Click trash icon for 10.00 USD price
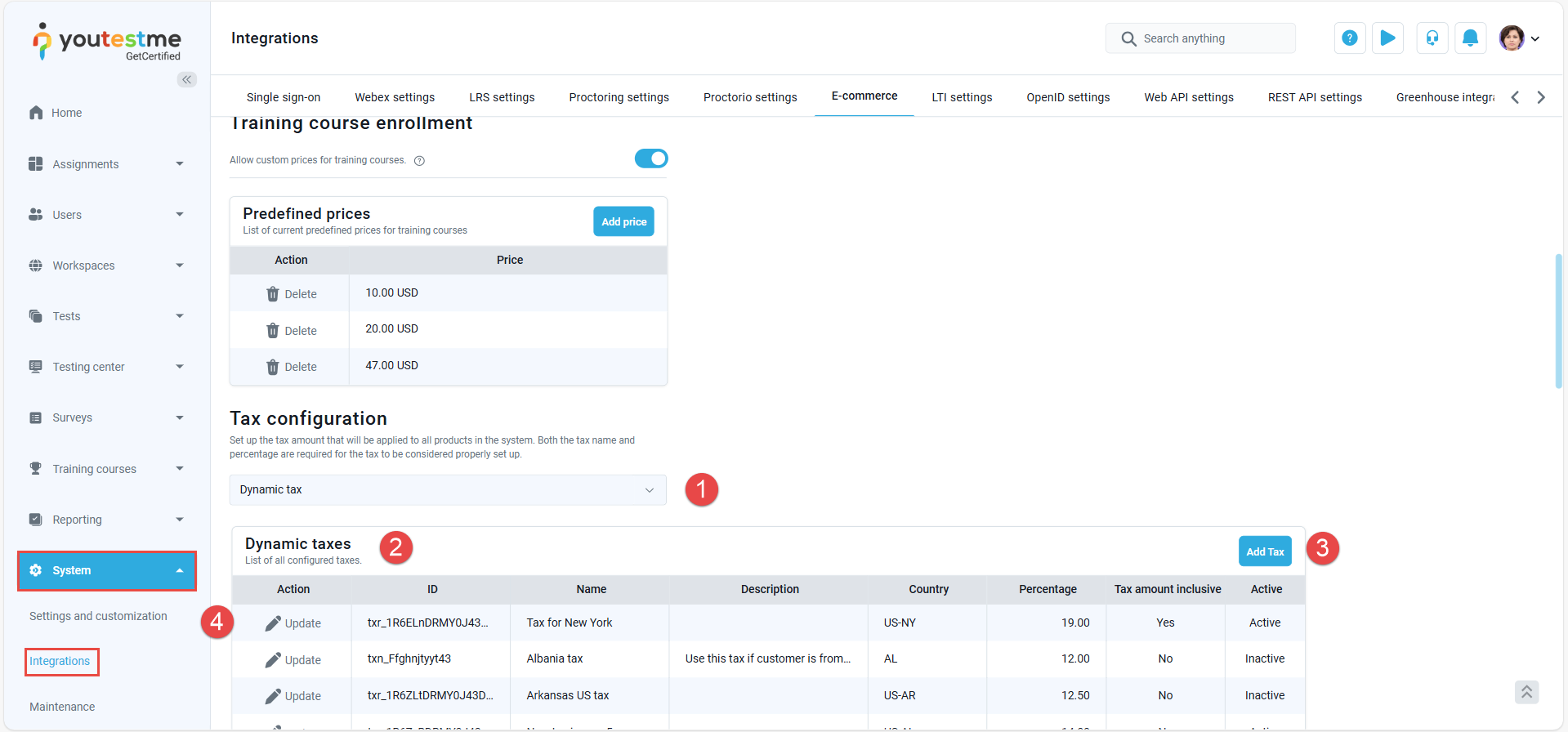This screenshot has height=732, width=1568. [x=273, y=294]
